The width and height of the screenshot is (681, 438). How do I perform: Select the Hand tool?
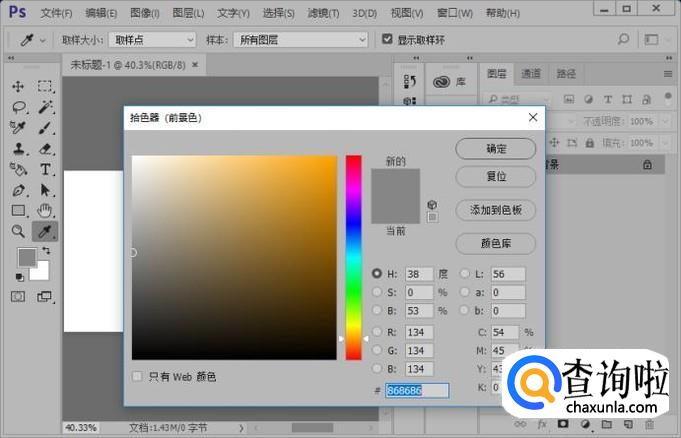45,211
